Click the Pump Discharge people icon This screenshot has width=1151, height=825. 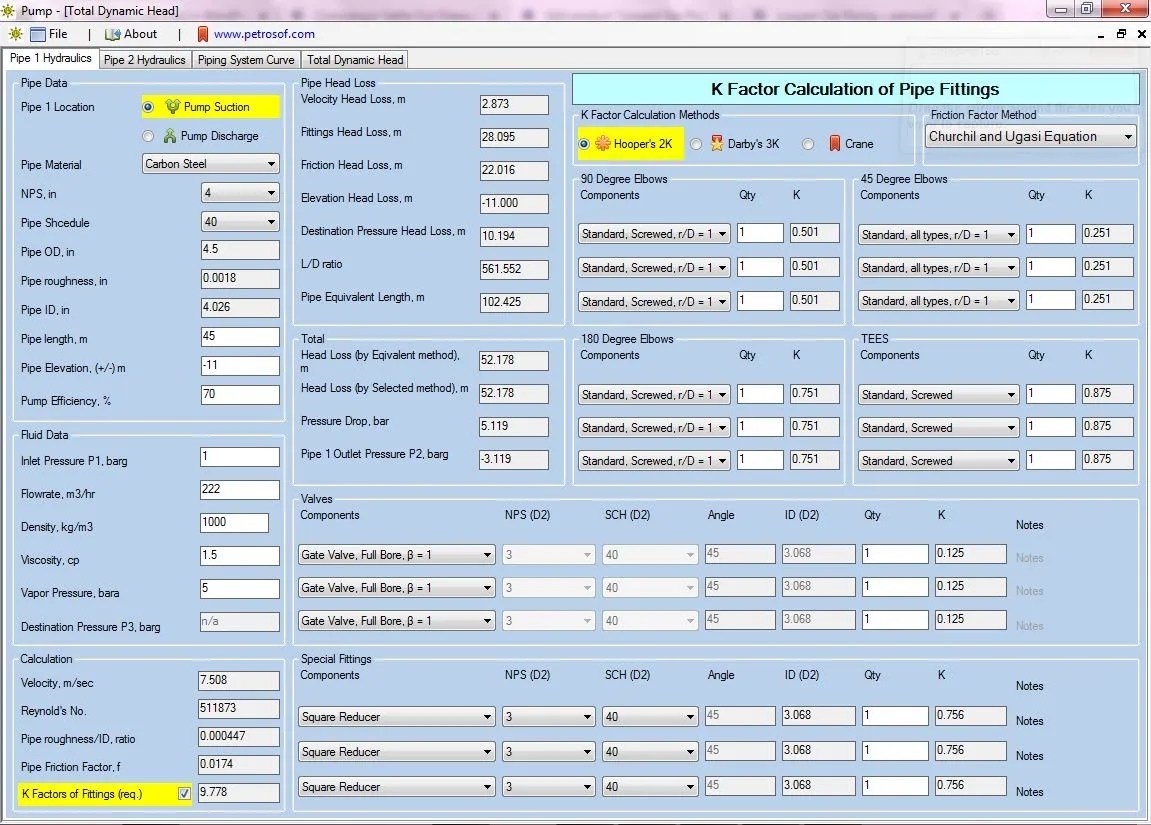(170, 136)
